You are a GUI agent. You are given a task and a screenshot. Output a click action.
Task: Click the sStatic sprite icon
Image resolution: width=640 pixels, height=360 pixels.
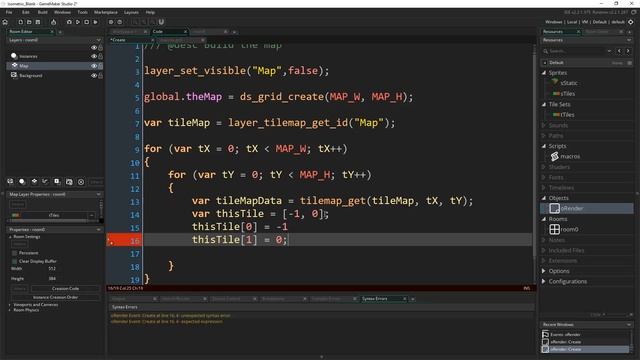tap(555, 82)
